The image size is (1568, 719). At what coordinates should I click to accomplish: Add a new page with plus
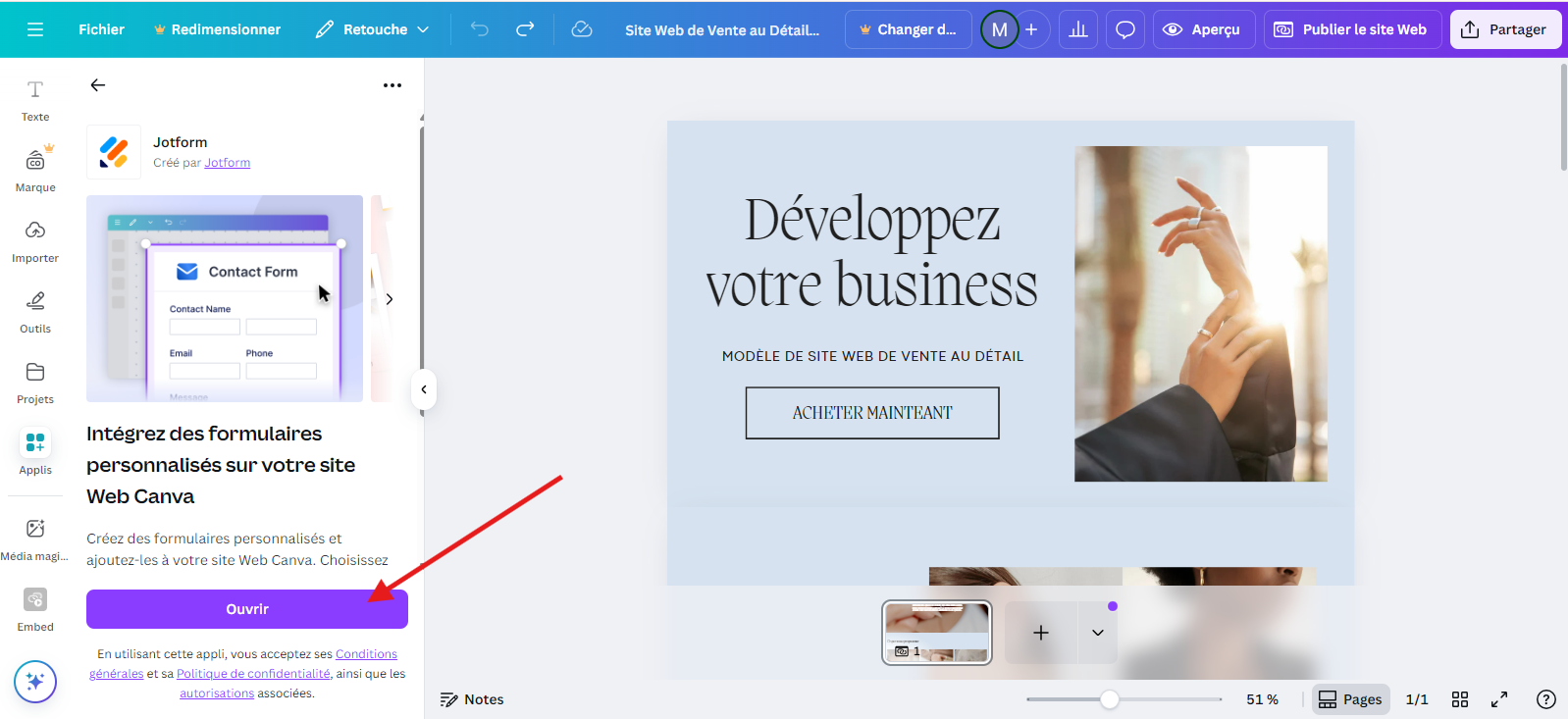[1041, 633]
